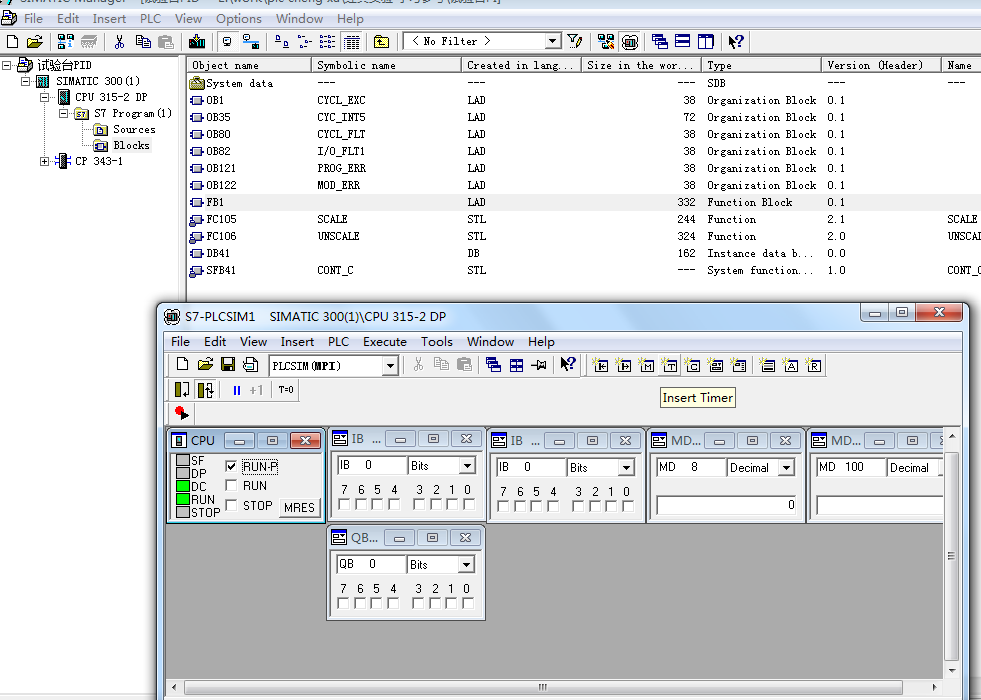
Task: Click the Version (Header) column header
Action: point(881,65)
